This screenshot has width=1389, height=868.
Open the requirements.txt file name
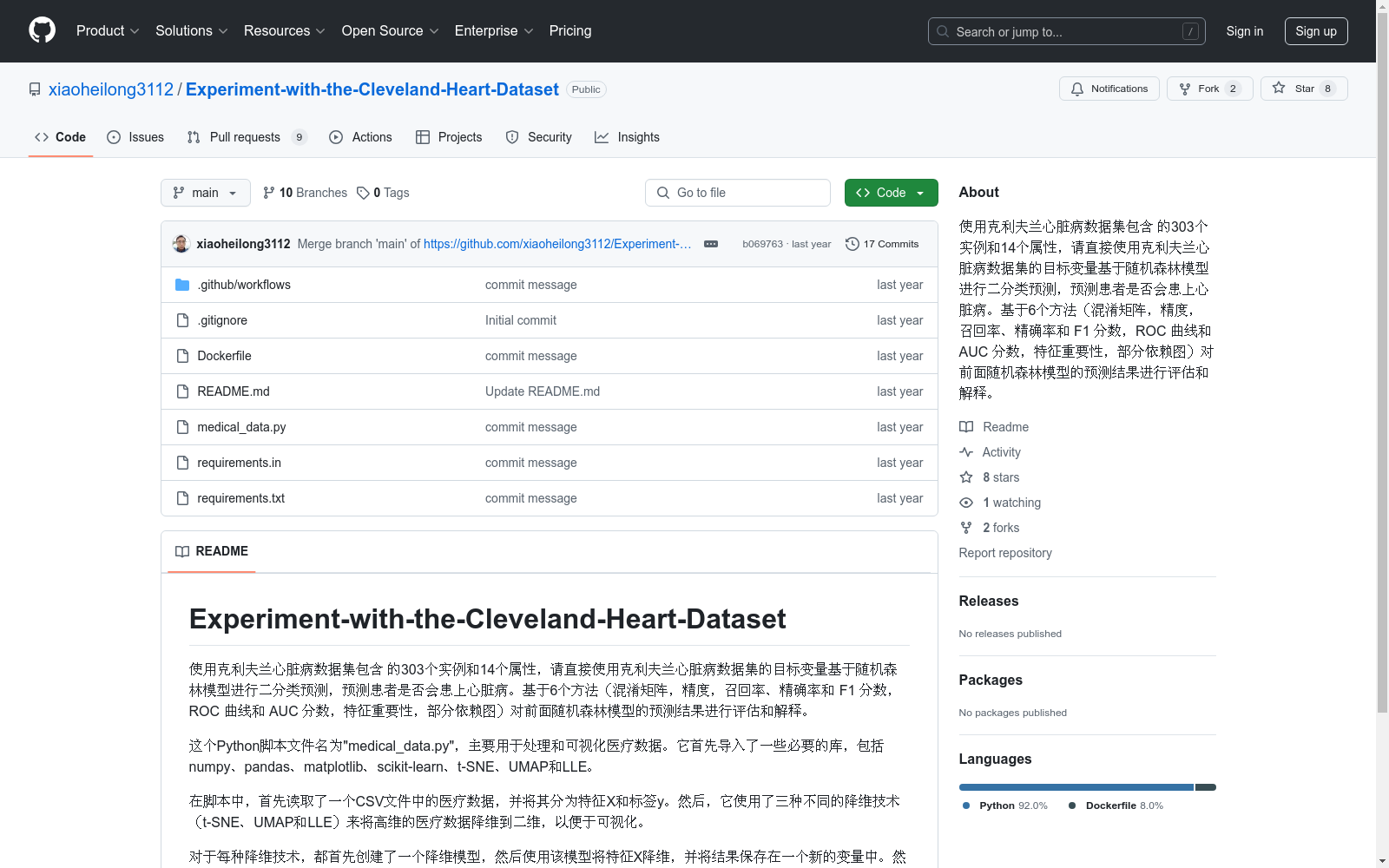[x=240, y=498]
